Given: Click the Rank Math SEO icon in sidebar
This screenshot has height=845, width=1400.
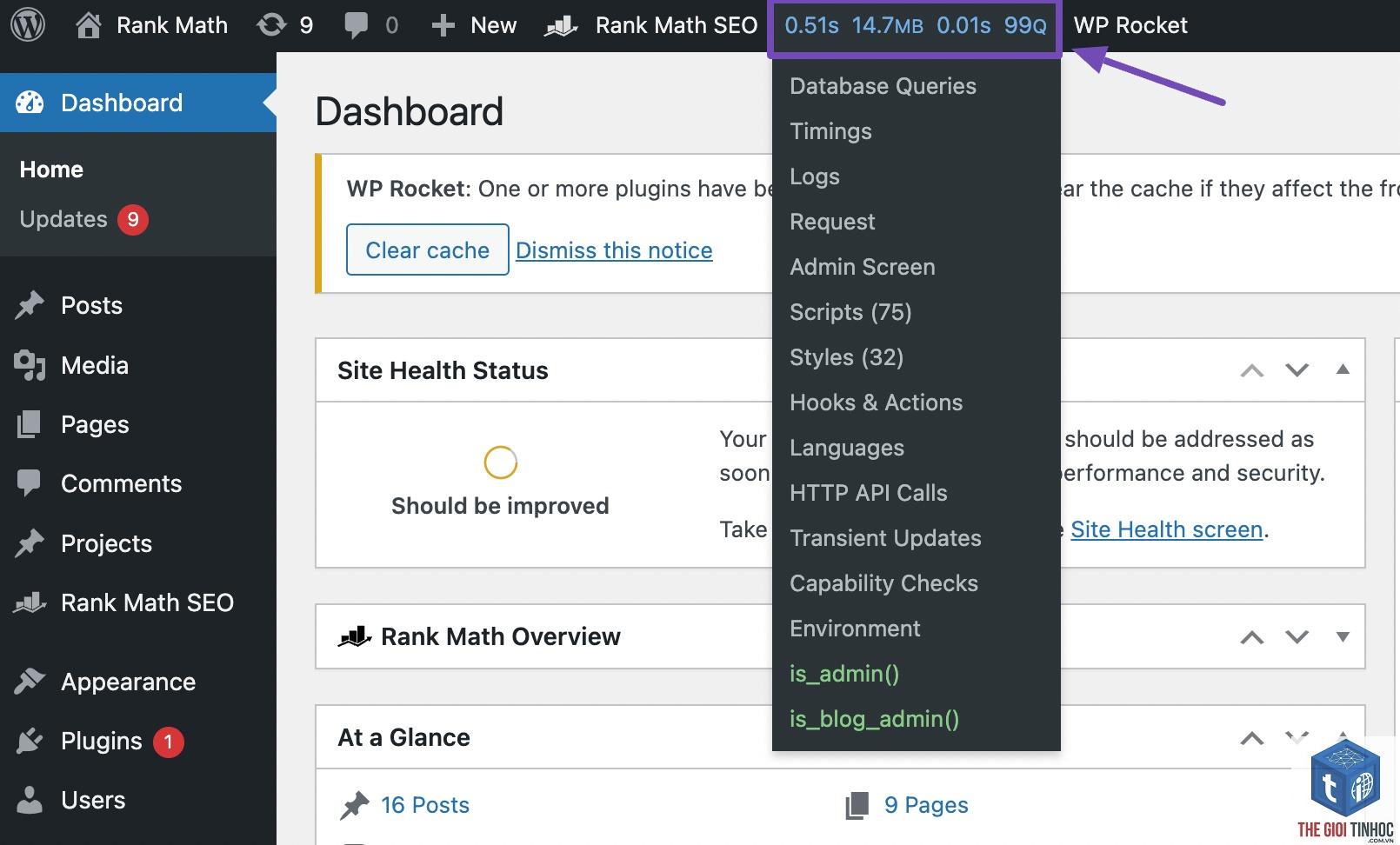Looking at the screenshot, I should tap(30, 602).
